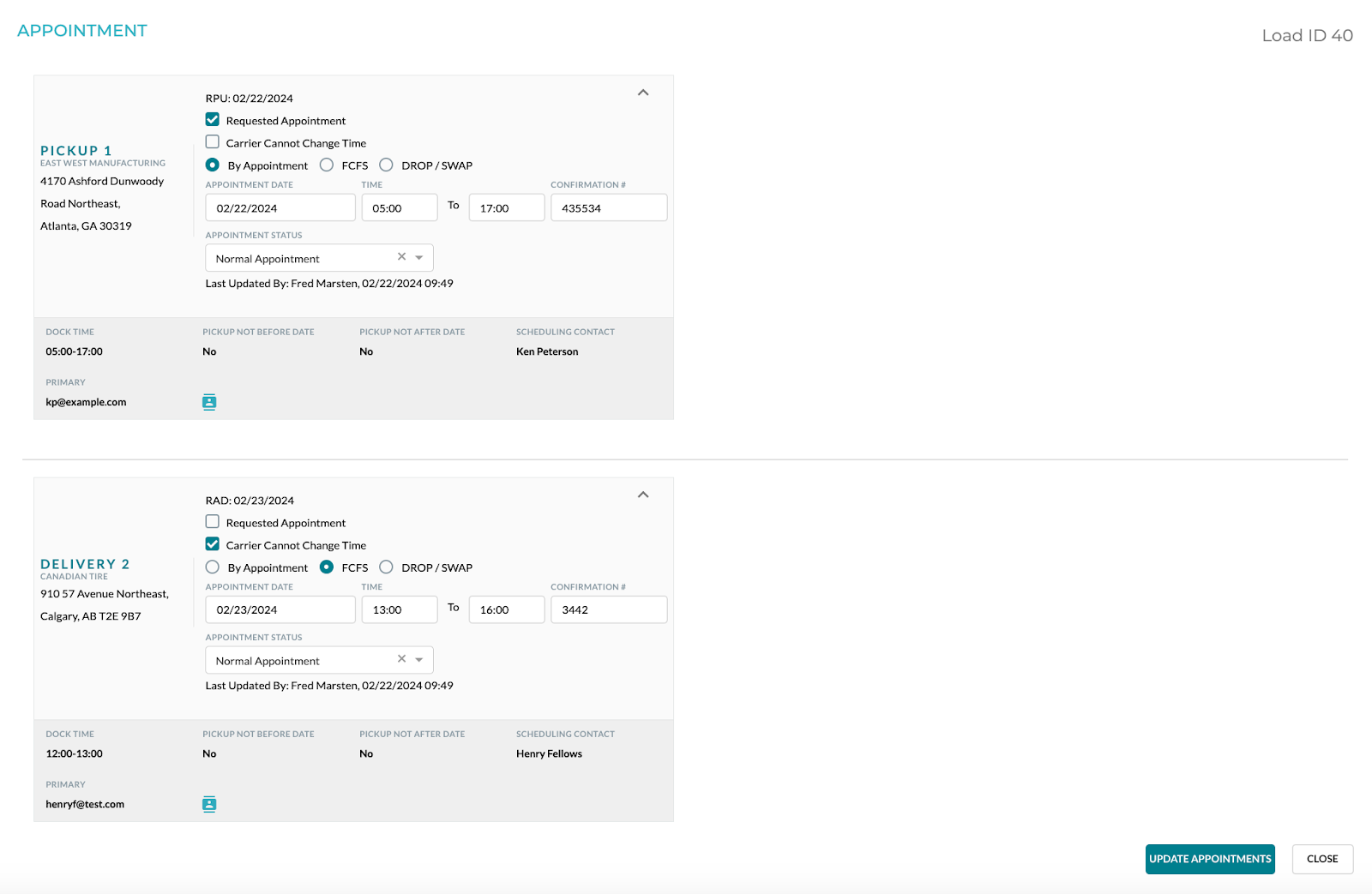This screenshot has height=894, width=1372.
Task: Uncheck Requested Appointment for Pickup 1
Action: coord(213,120)
